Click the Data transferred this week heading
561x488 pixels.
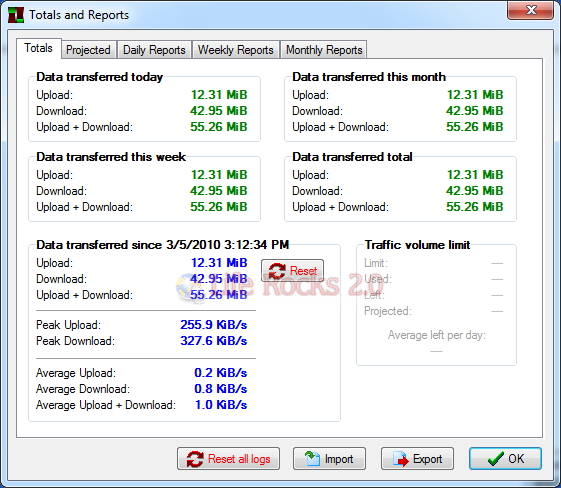111,157
